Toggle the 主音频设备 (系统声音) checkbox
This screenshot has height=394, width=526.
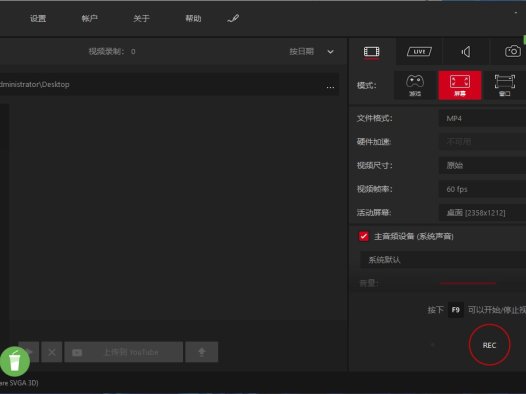pyautogui.click(x=363, y=236)
